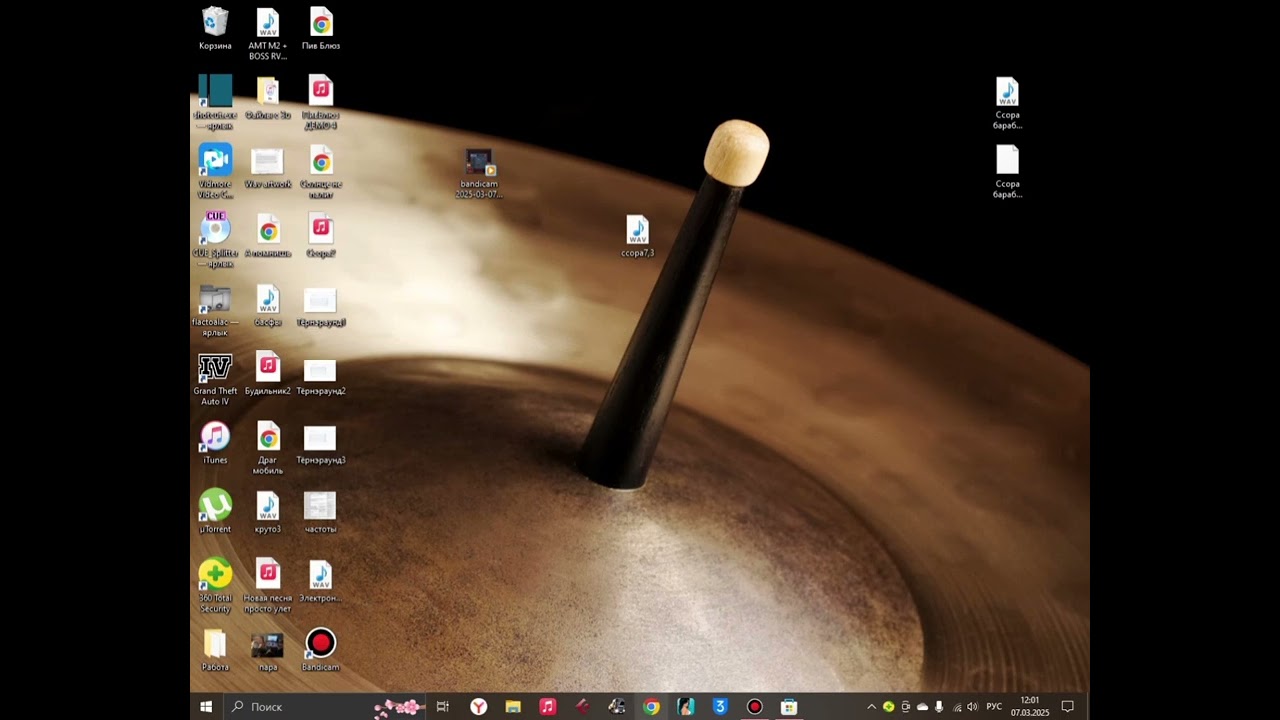This screenshot has height=720, width=1280.
Task: Open the volume control in the tray
Action: 972,707
